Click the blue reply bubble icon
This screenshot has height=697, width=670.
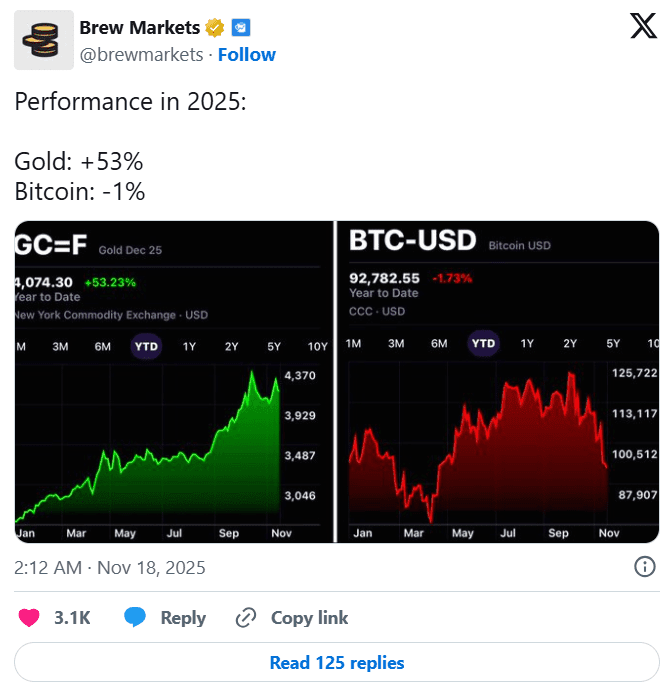coord(135,617)
